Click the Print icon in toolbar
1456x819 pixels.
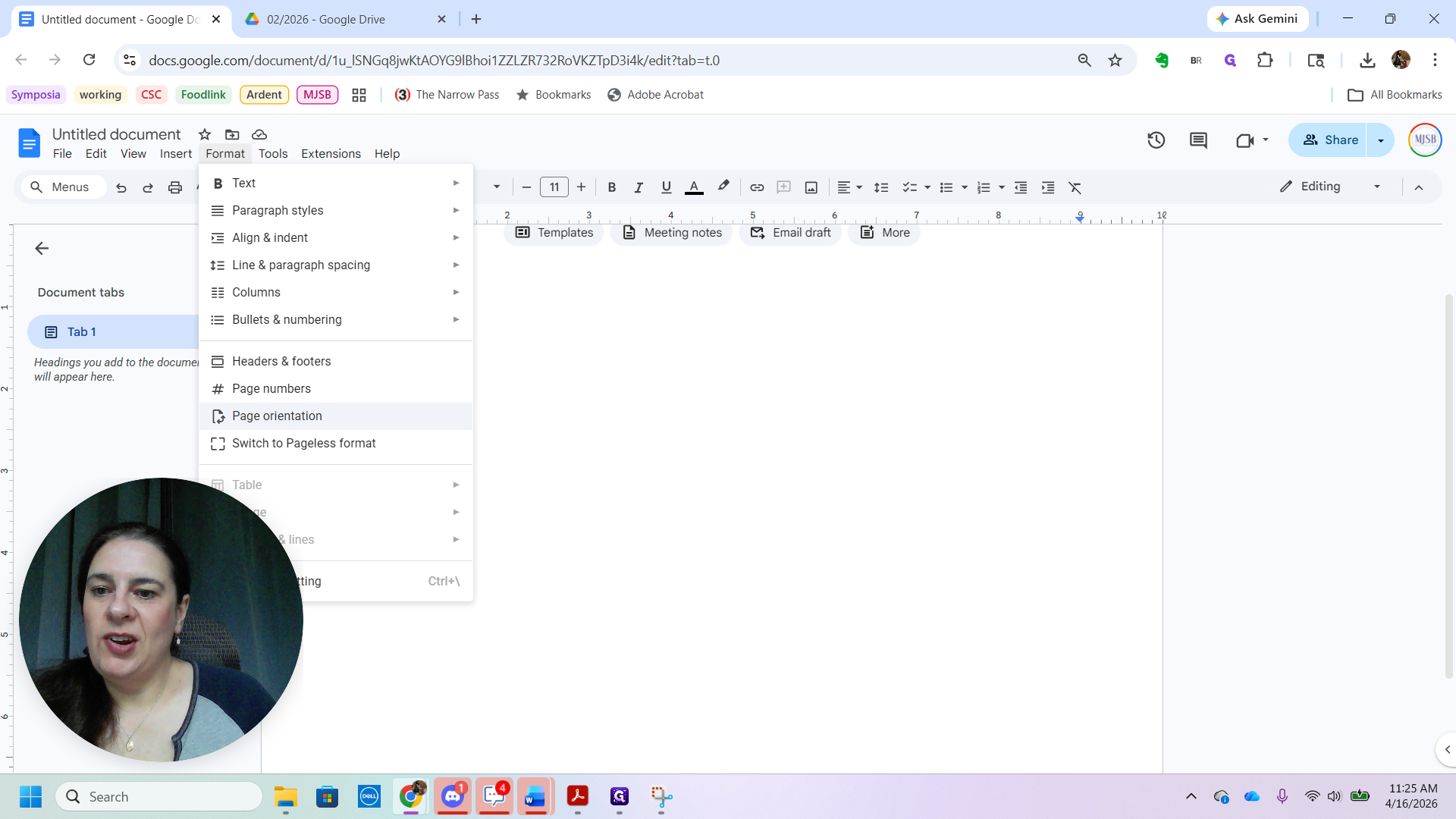pos(175,187)
